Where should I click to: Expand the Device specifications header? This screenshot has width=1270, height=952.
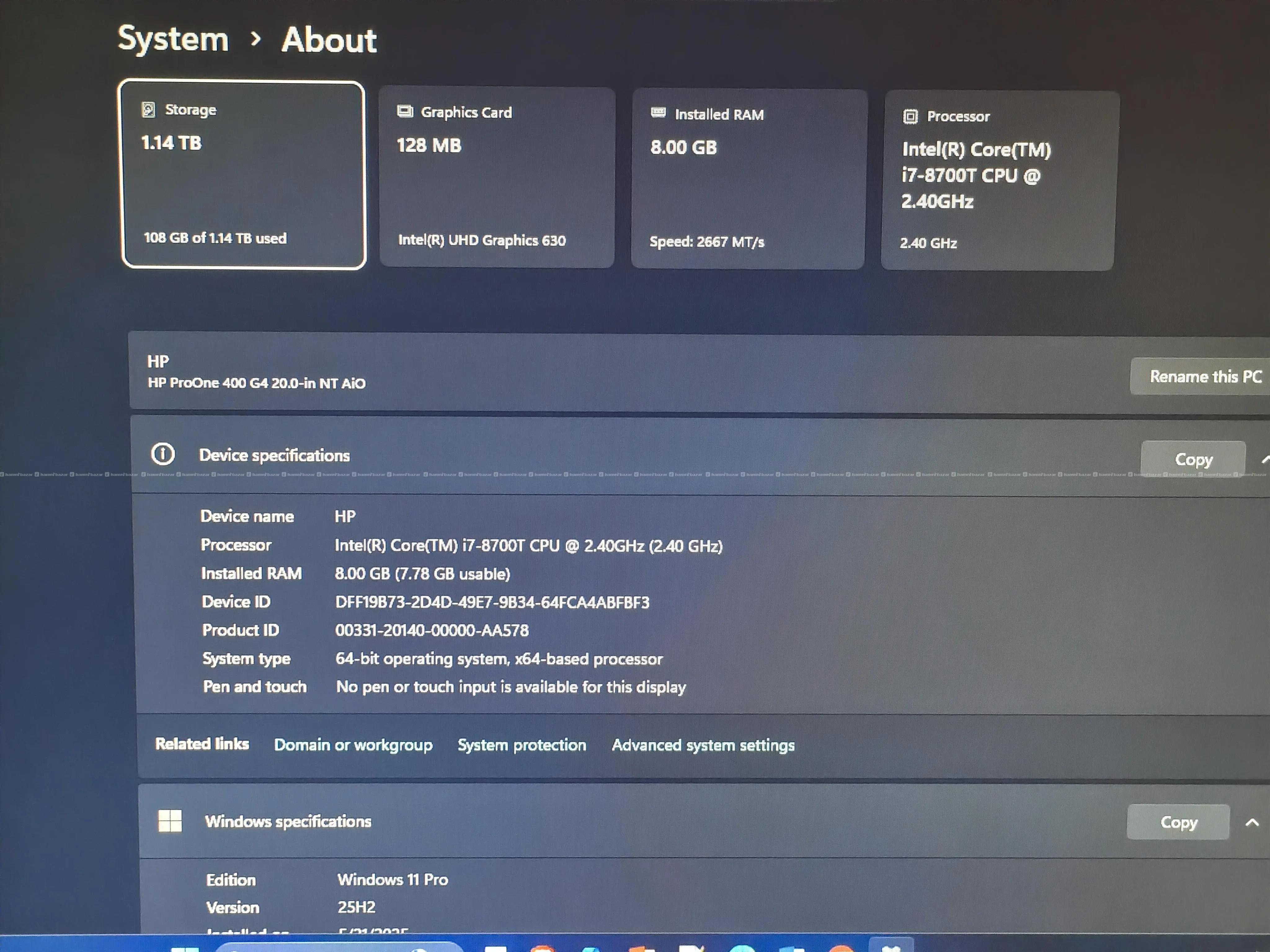700,456
